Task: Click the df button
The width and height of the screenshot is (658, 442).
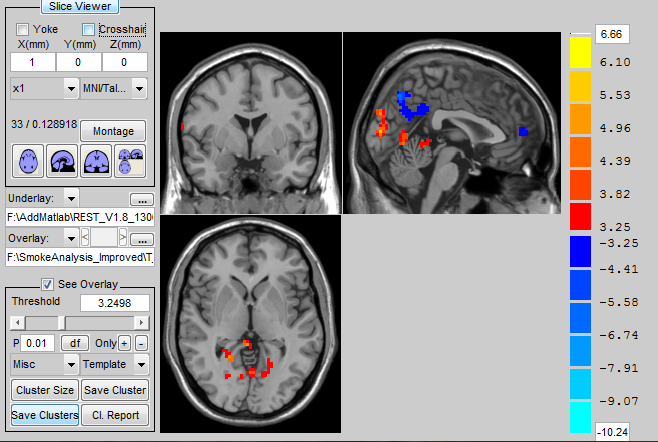Action: pyautogui.click(x=75, y=343)
